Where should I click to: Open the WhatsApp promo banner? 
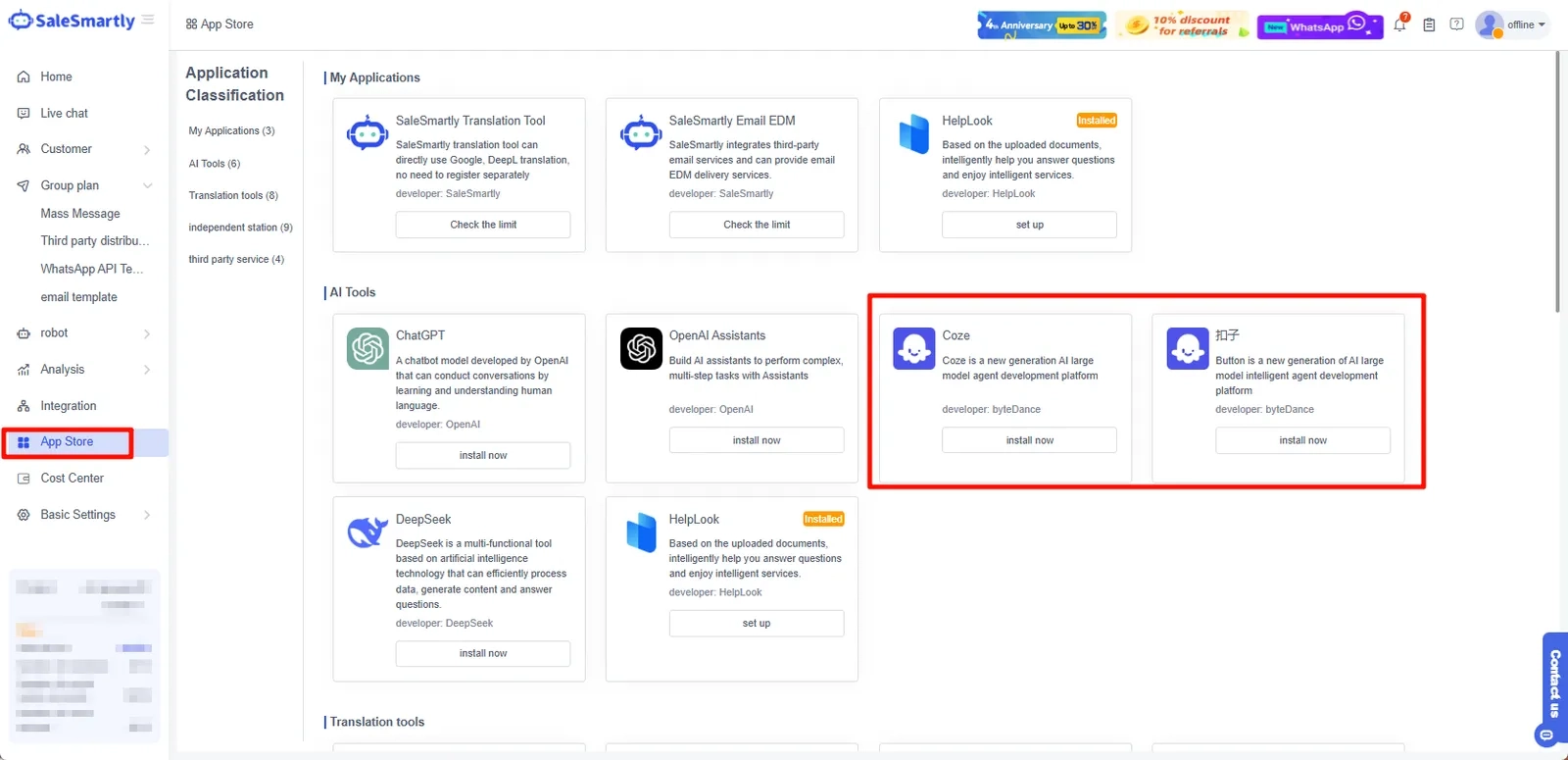pyautogui.click(x=1320, y=25)
